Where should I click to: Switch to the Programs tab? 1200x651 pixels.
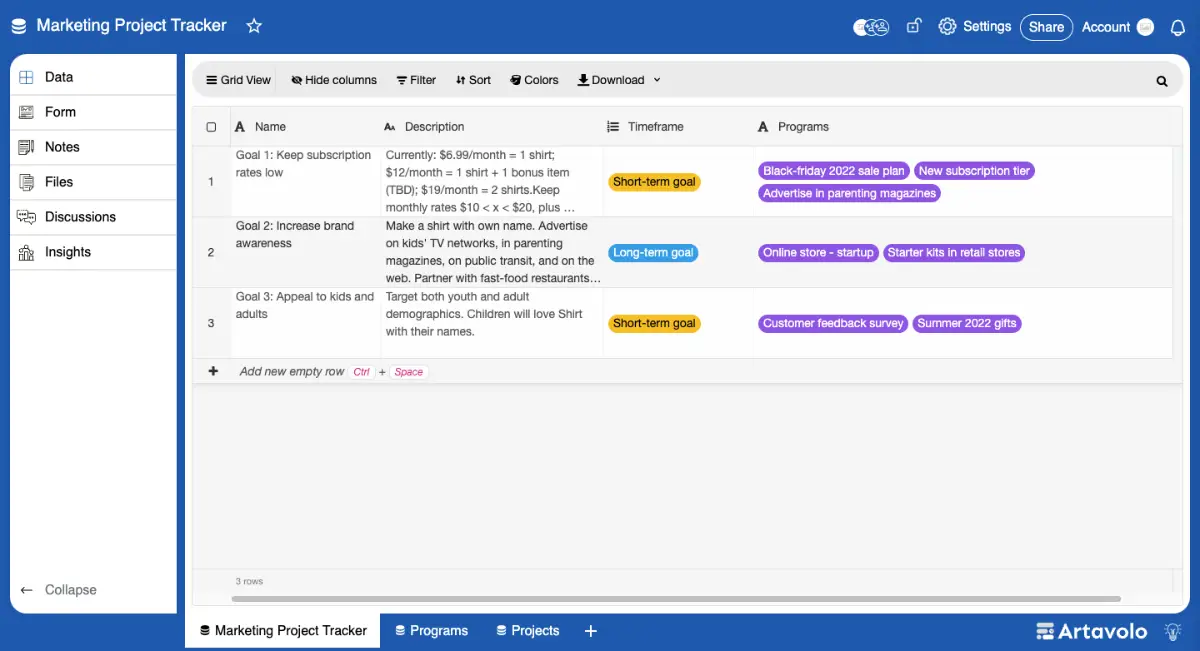[431, 631]
